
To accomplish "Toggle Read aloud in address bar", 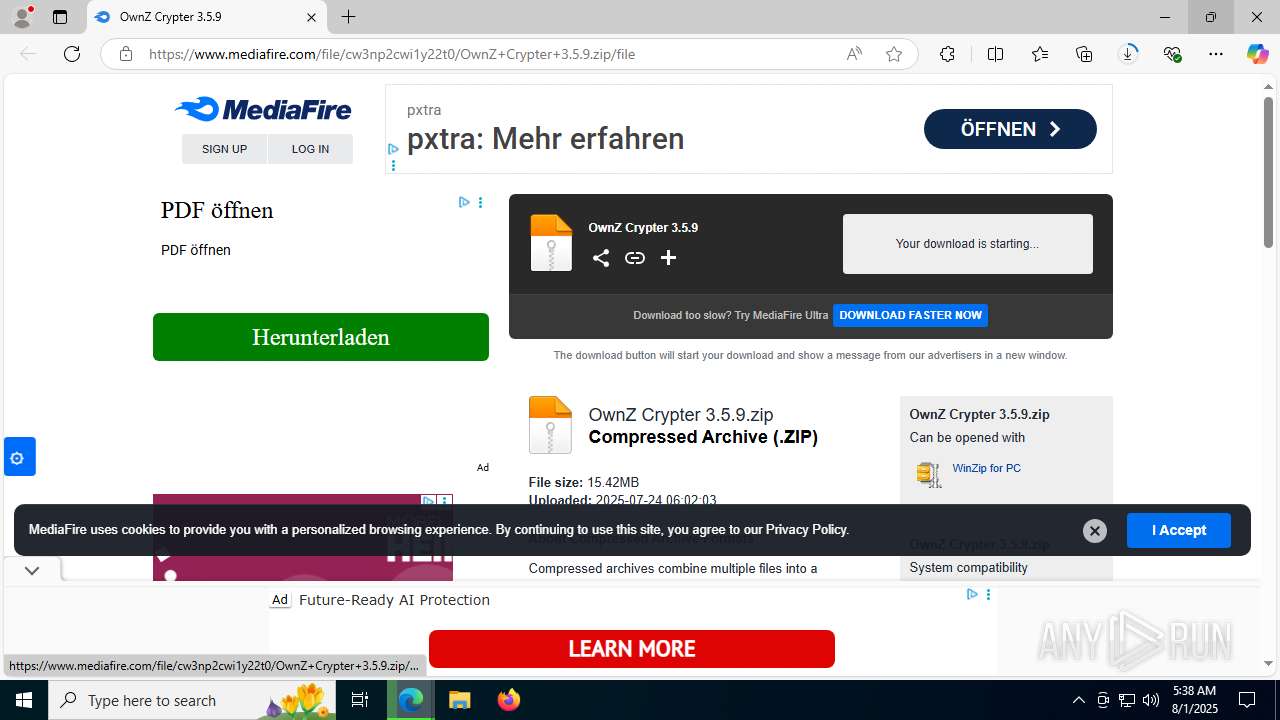I will 854,54.
